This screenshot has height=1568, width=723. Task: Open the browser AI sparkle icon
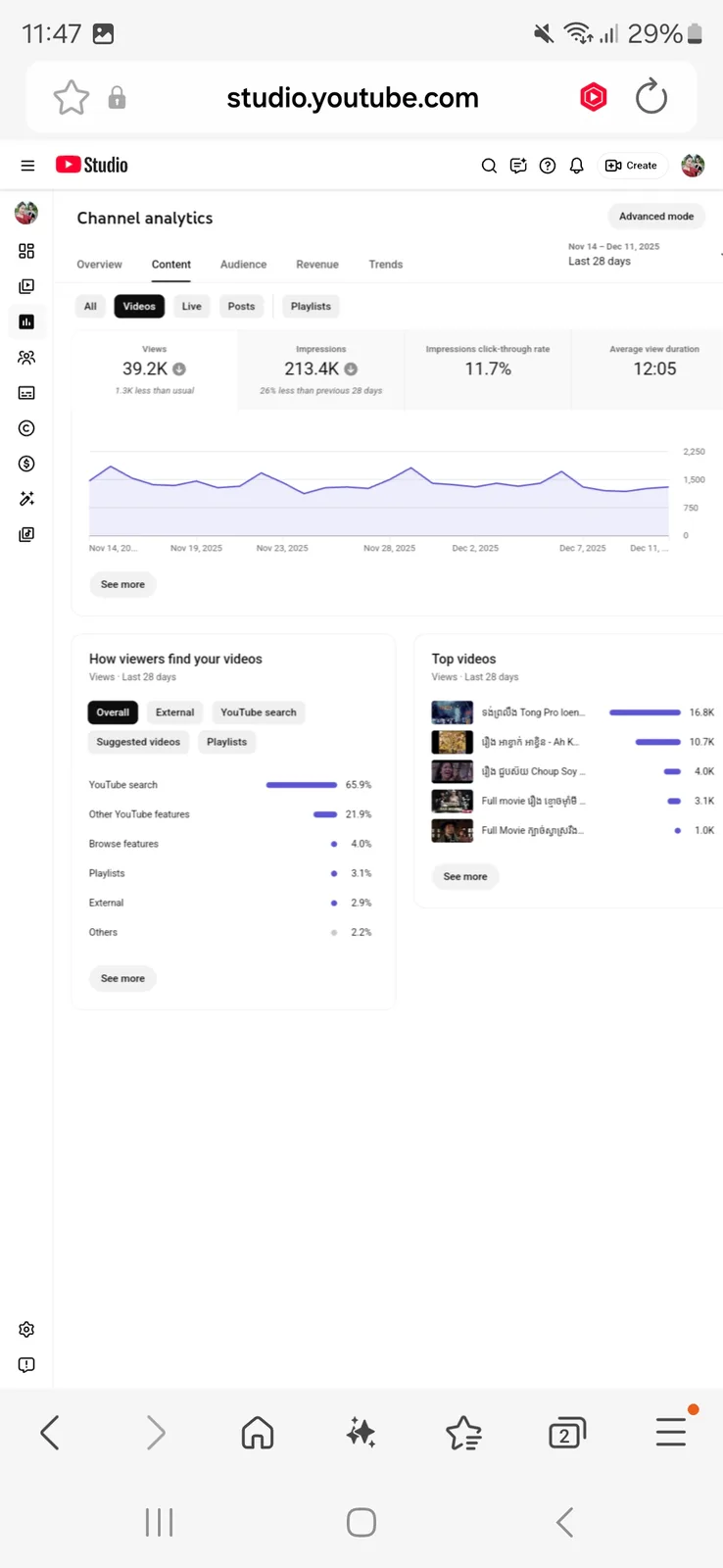361,1433
